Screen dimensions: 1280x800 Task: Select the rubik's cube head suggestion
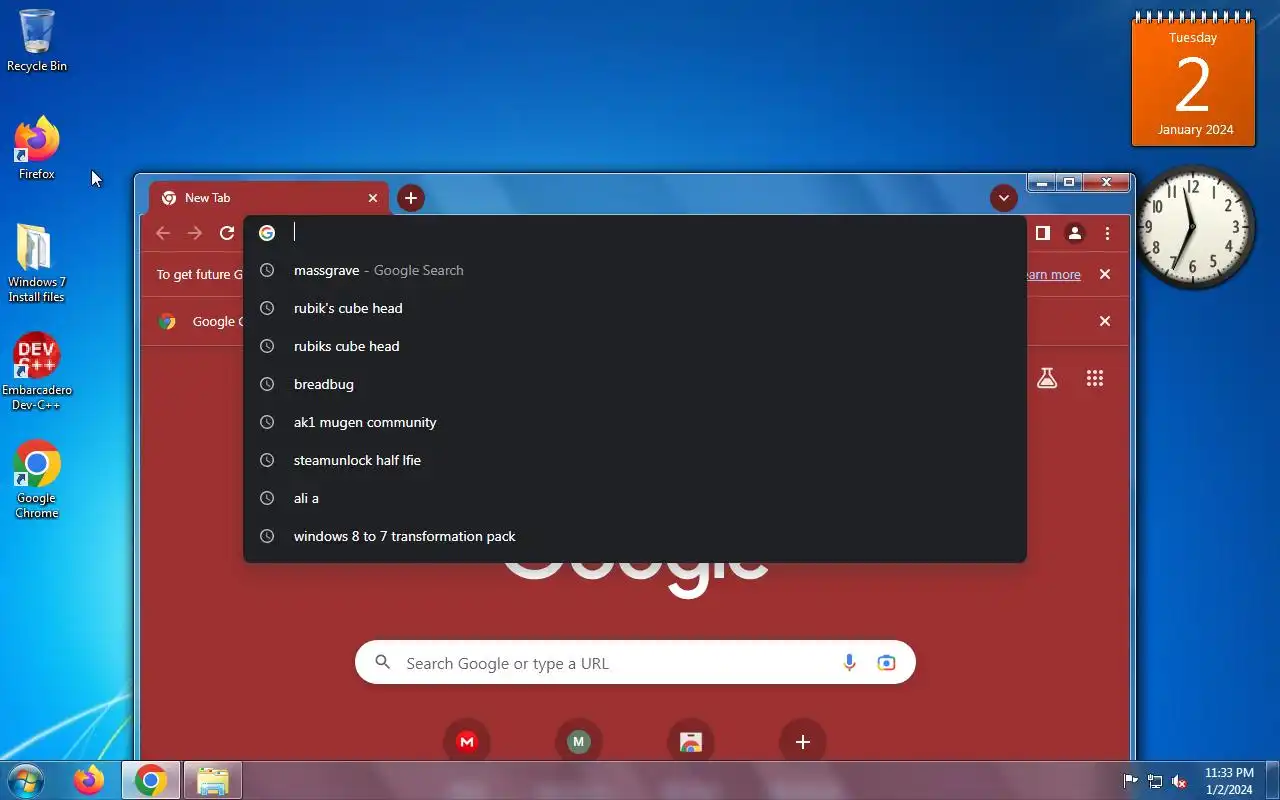pos(635,308)
